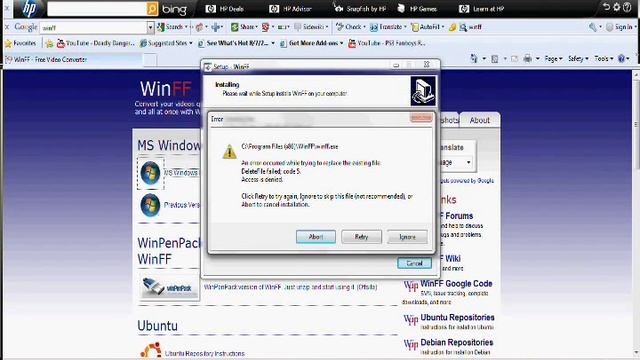
Task: Open the Google toolbar Share menu
Action: (244, 27)
